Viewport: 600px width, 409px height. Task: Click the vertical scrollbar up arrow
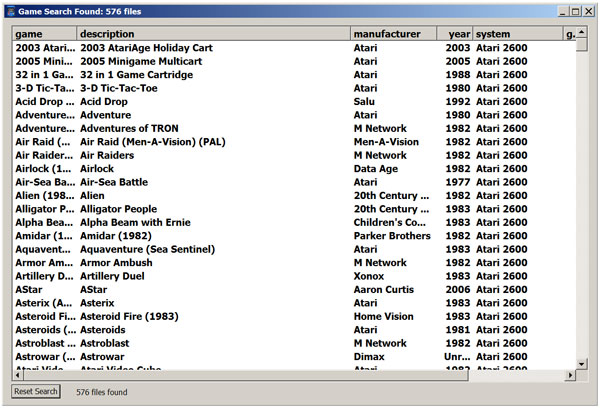582,34
